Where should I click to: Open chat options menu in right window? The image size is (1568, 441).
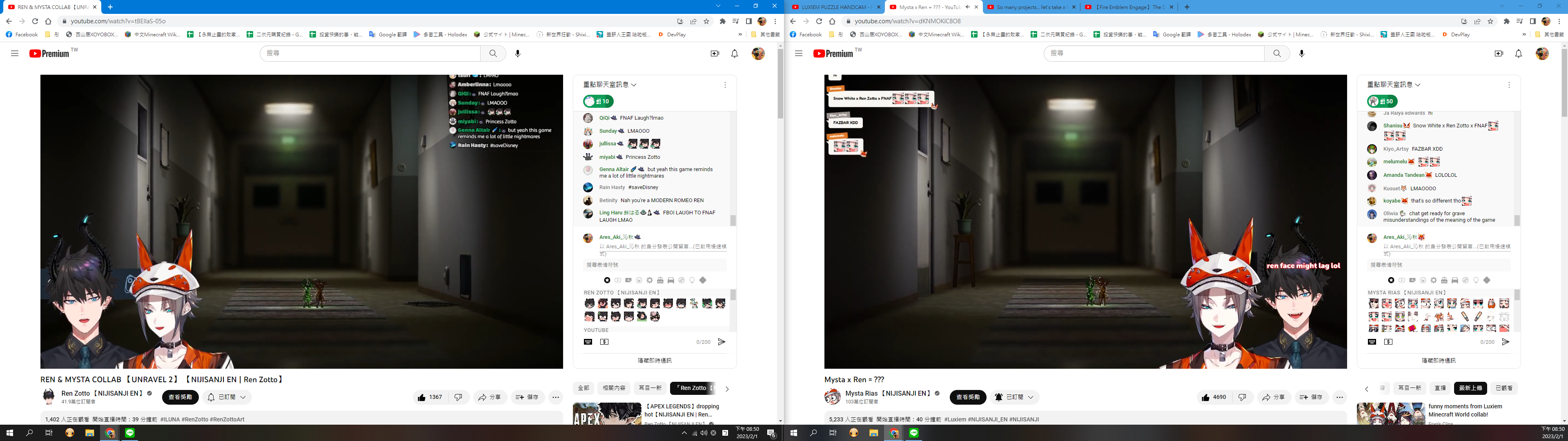(1509, 85)
